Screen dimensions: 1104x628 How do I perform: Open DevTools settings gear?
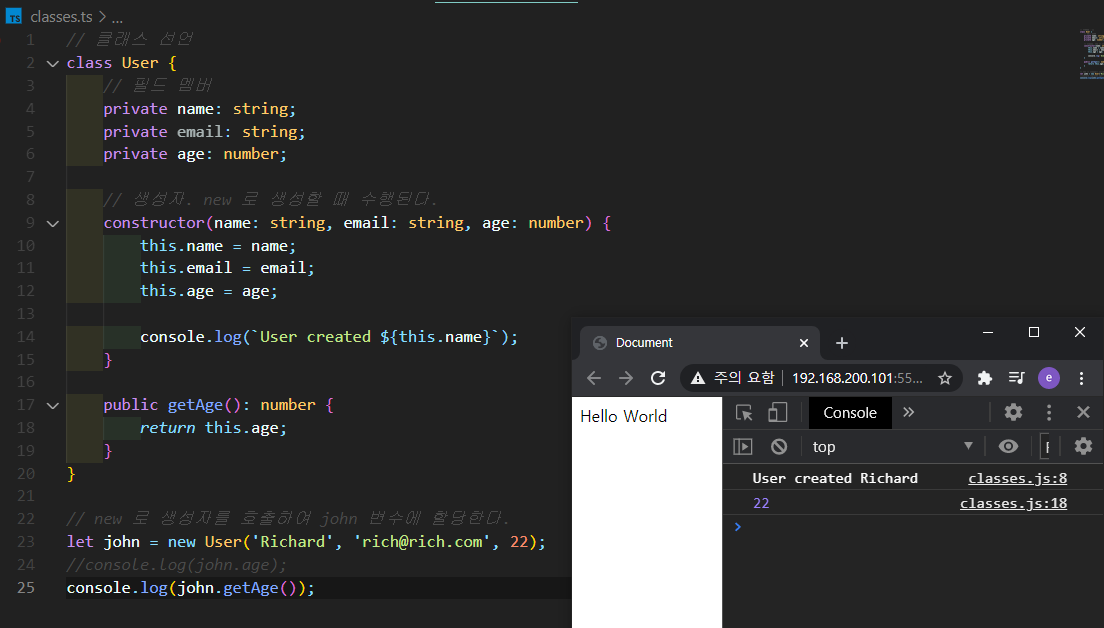tap(1013, 413)
